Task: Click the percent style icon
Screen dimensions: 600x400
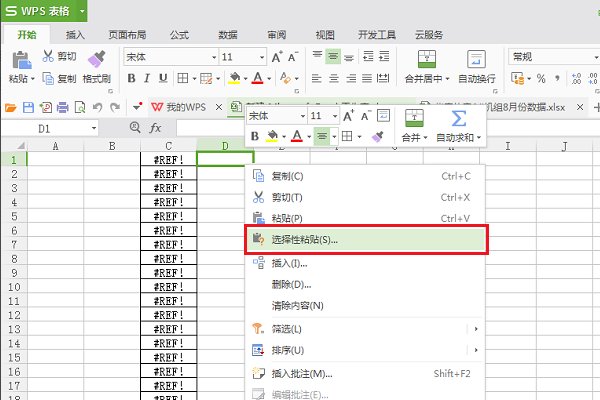Action: pos(541,78)
